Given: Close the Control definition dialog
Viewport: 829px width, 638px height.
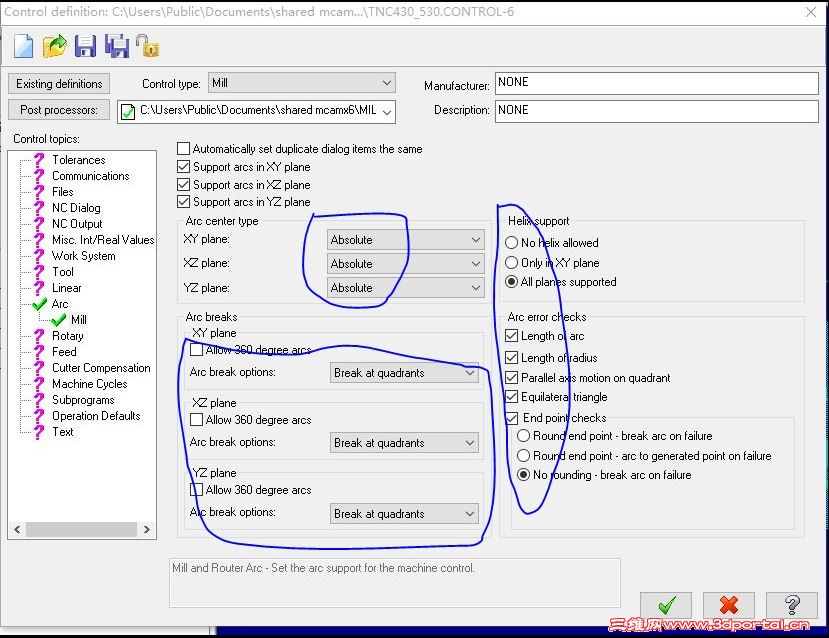Looking at the screenshot, I should point(811,12).
